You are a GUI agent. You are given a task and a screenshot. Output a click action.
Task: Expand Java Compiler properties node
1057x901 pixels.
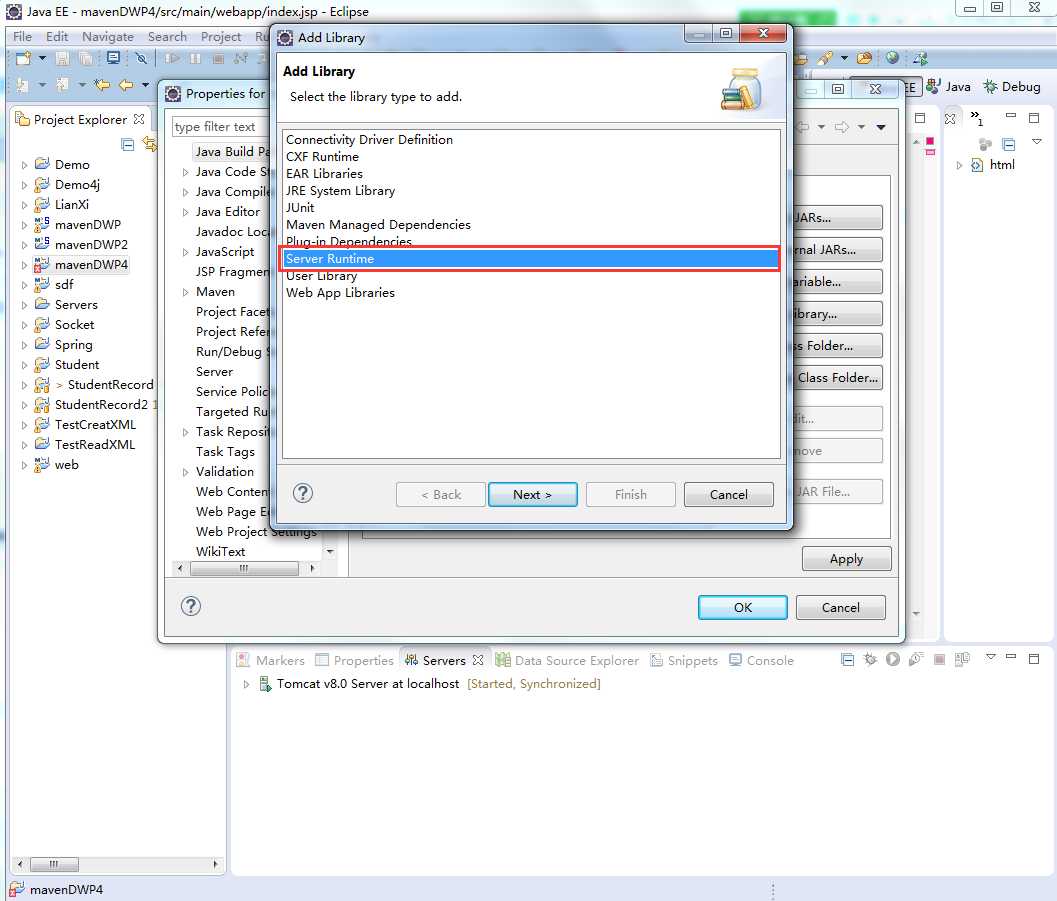(185, 193)
